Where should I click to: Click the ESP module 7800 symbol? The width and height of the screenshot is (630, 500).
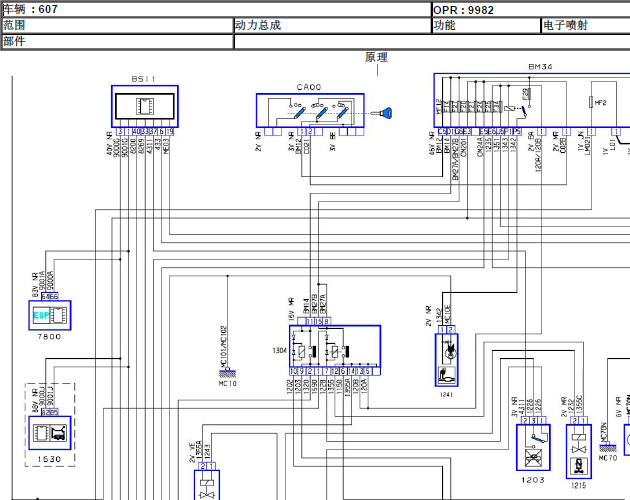(50, 316)
